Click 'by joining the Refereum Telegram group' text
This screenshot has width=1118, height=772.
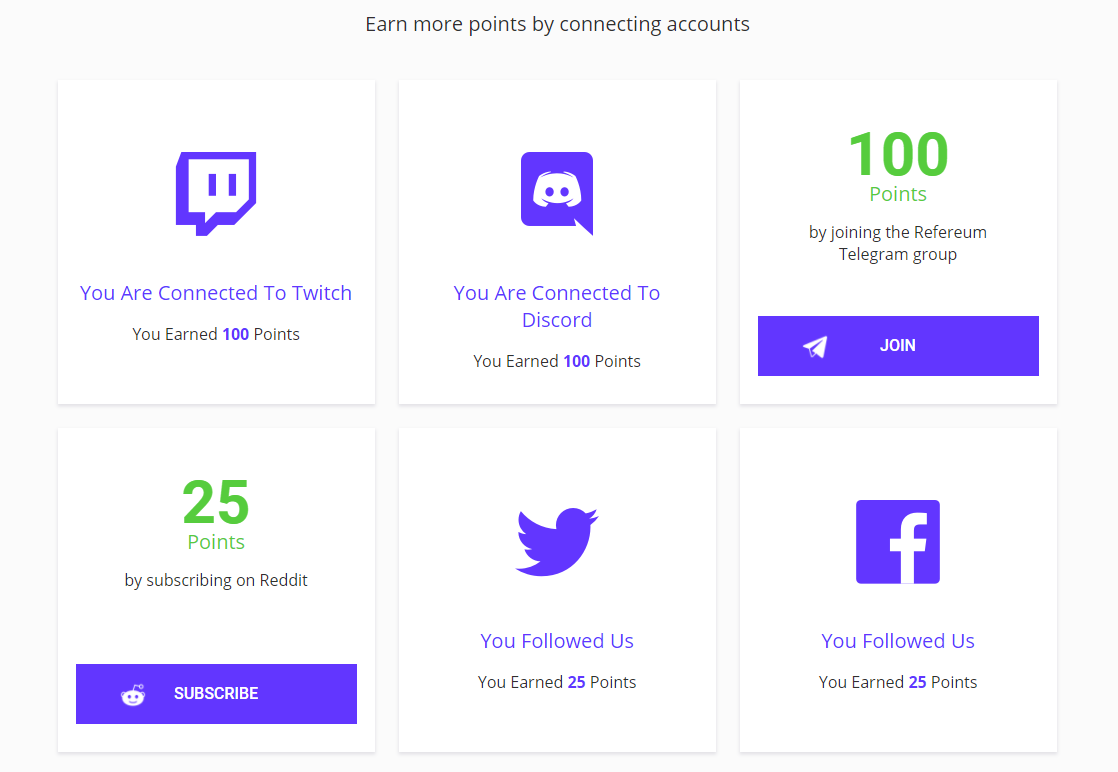click(x=898, y=243)
